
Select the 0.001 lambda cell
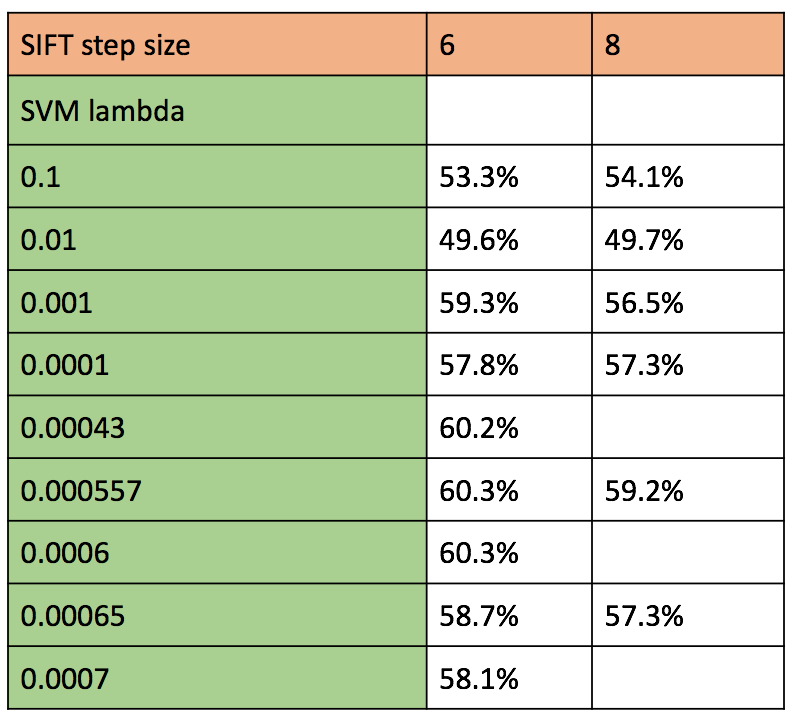216,303
